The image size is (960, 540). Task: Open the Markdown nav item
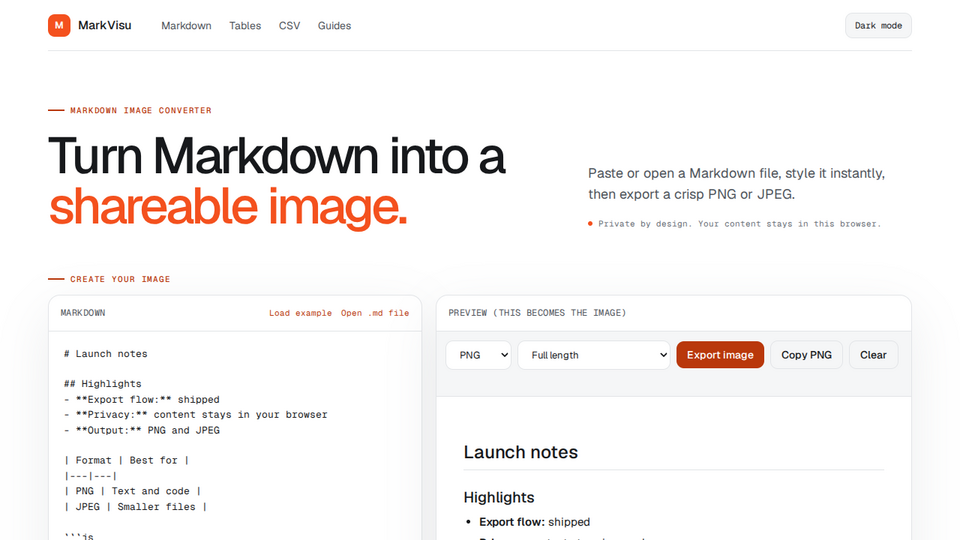pos(186,26)
